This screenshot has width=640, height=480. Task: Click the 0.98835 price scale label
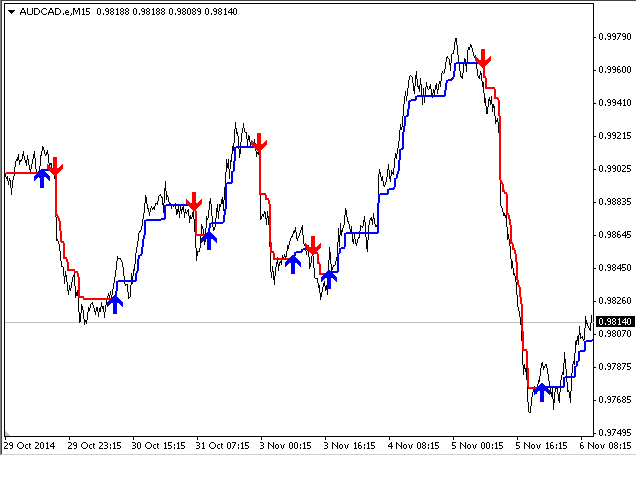pyautogui.click(x=615, y=202)
